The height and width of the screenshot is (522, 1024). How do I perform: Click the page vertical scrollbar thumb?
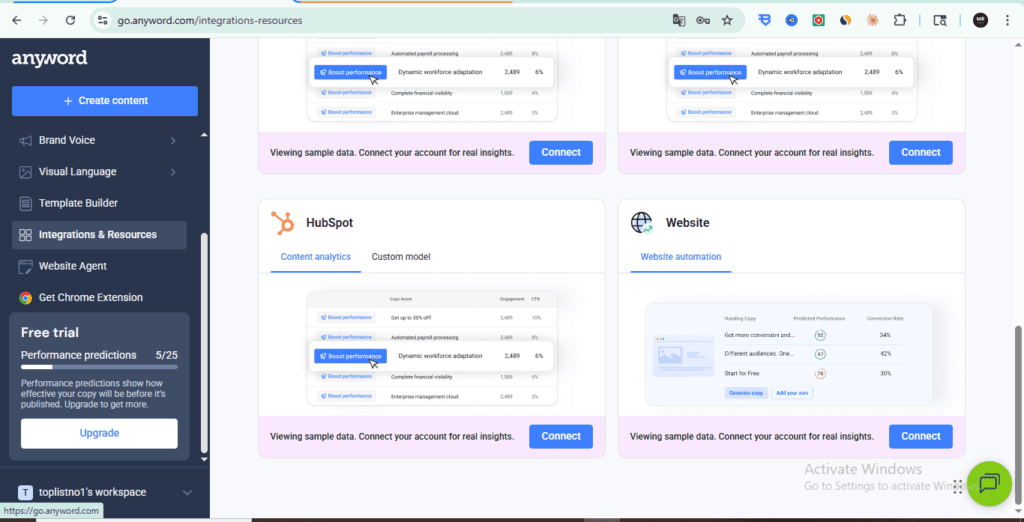point(1018,415)
